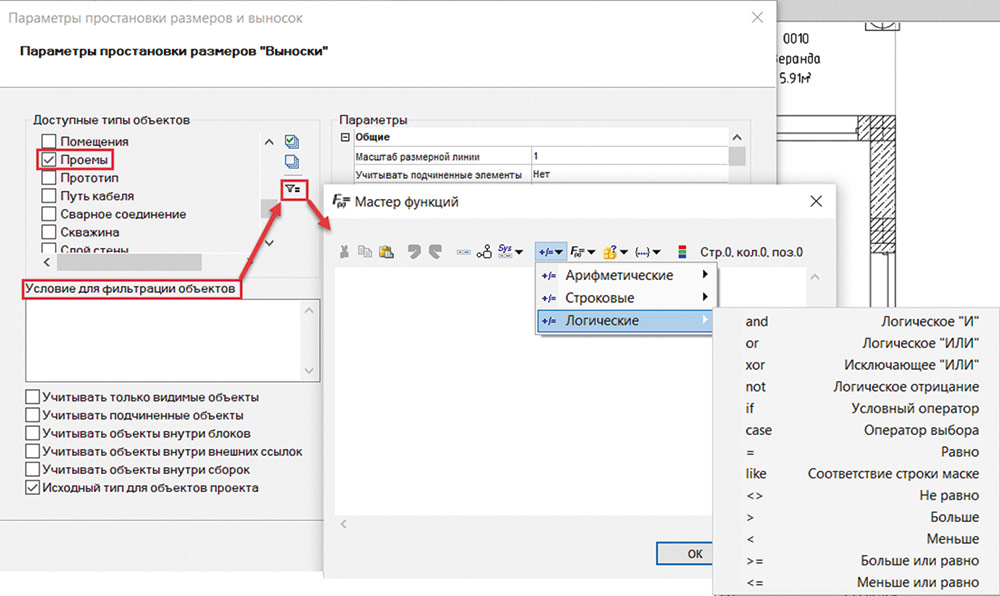Enable Учитывать только видимые объекты
1000x596 pixels.
click(x=34, y=398)
